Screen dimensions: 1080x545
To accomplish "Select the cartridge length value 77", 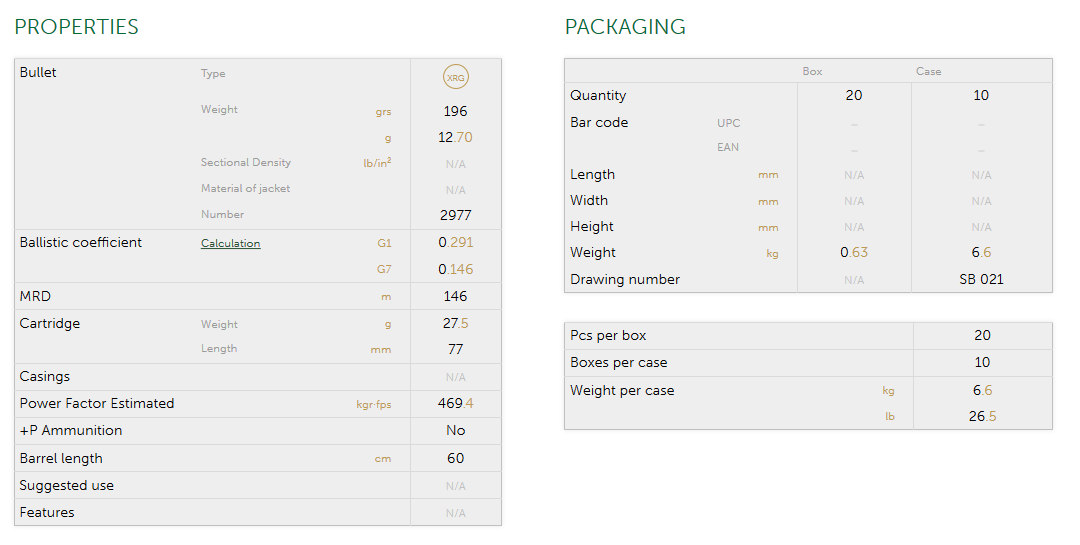I will click(455, 349).
